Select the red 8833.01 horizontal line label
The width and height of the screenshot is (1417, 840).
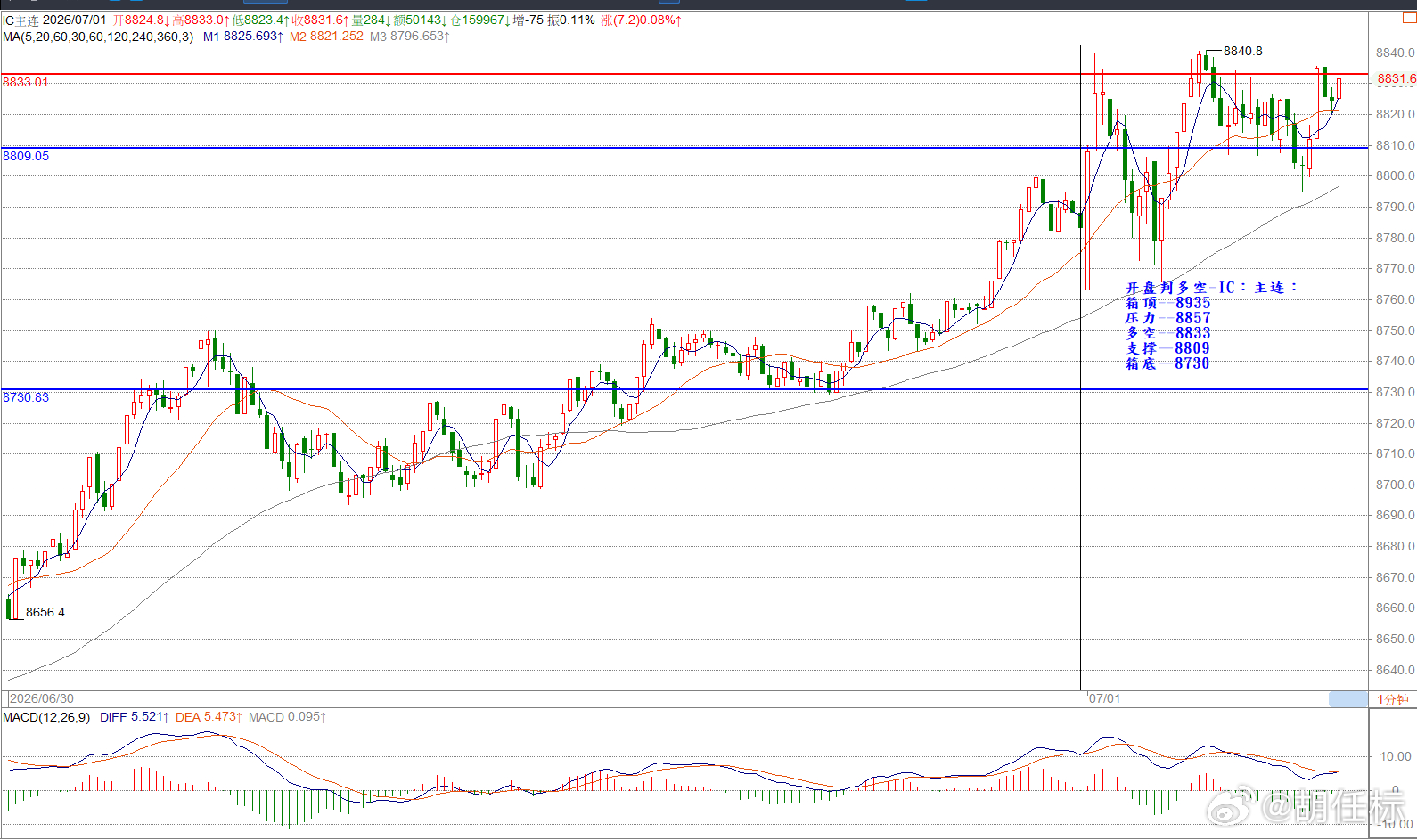click(25, 82)
